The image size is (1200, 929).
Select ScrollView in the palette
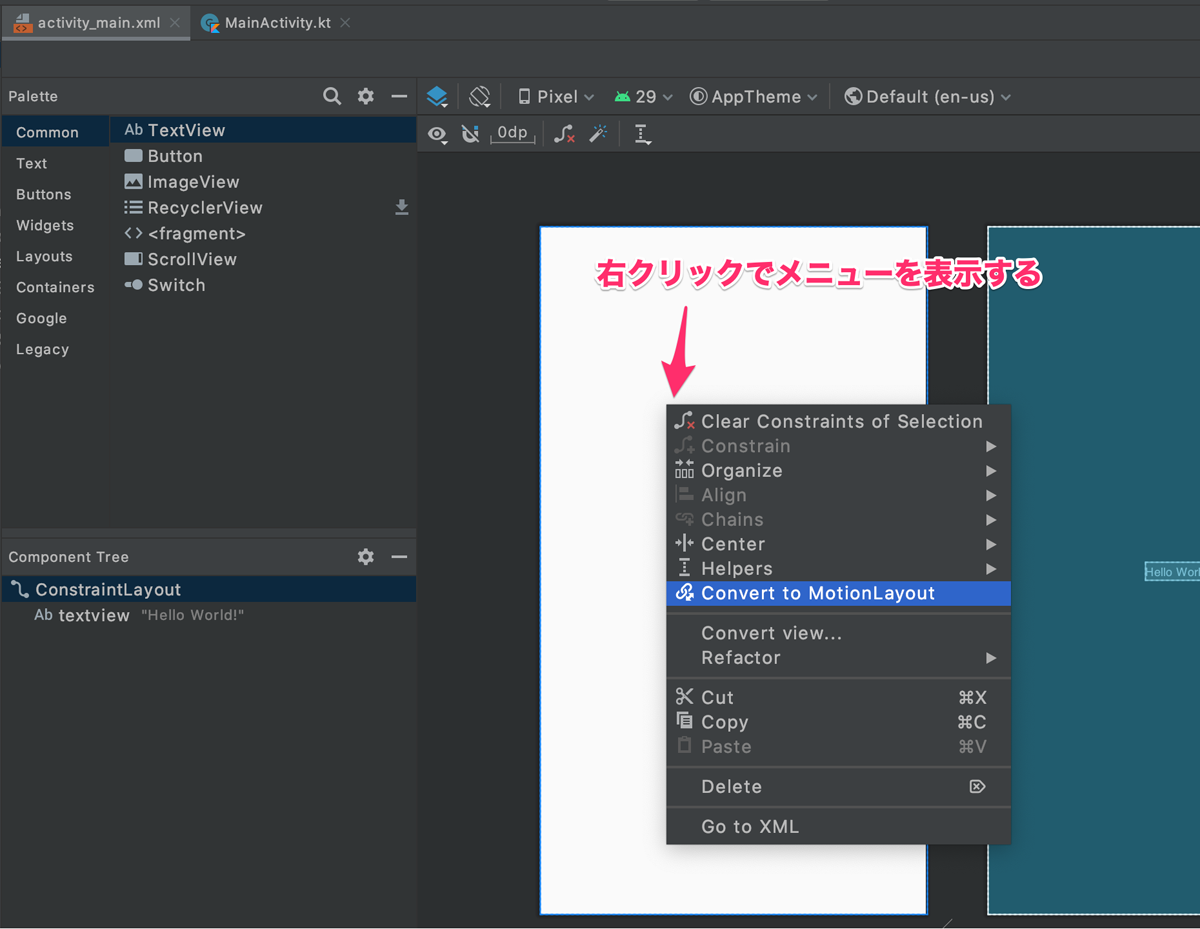[263, 259]
